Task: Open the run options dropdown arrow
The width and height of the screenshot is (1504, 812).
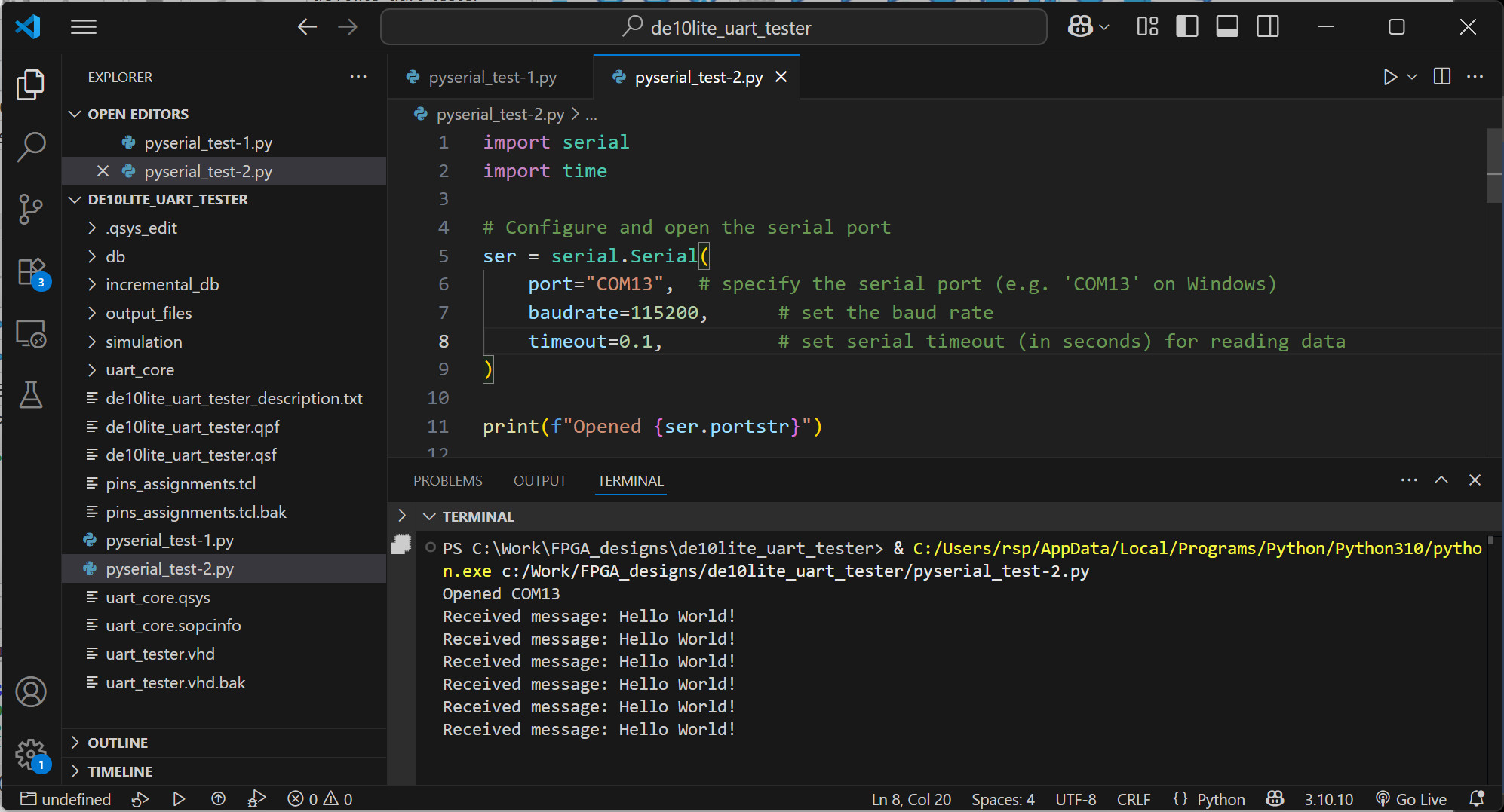Action: tap(1413, 77)
